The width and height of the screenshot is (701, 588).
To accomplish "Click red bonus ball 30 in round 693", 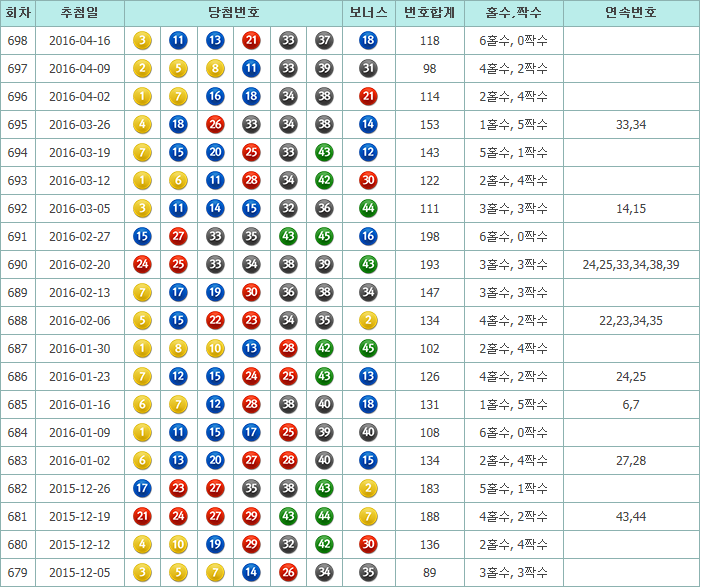I will click(x=368, y=181).
